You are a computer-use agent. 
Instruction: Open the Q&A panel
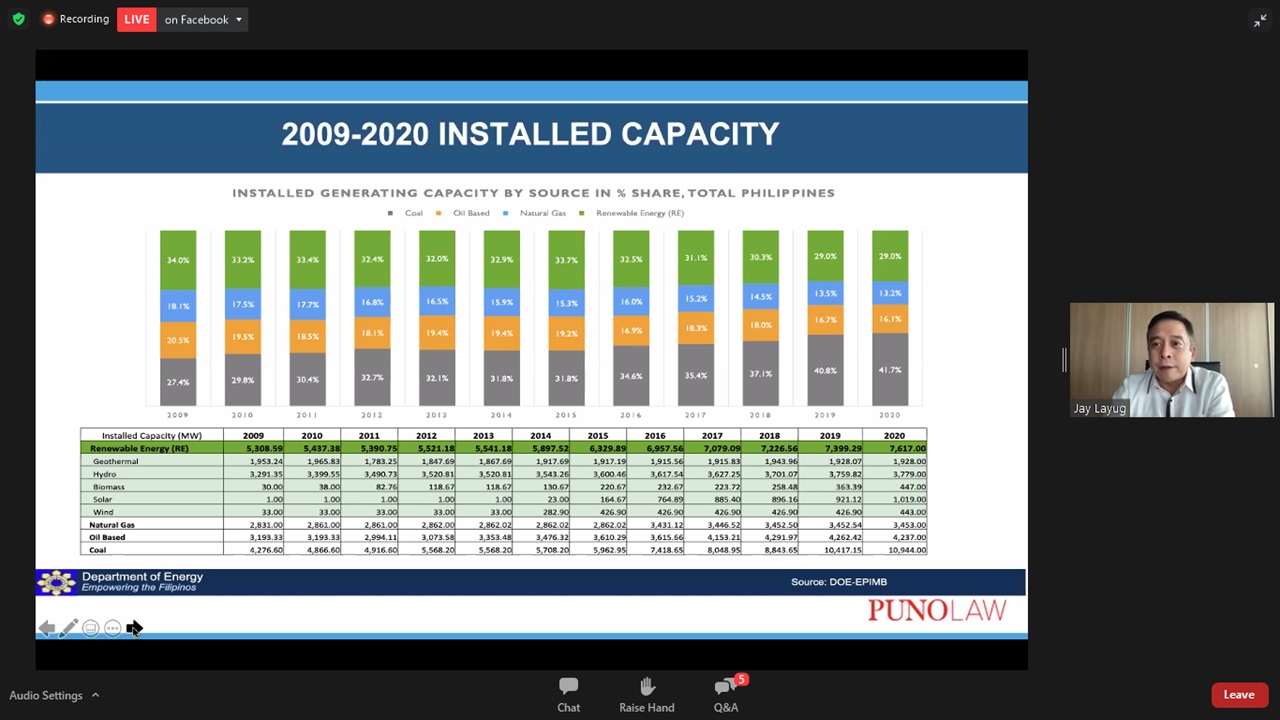[x=726, y=694]
